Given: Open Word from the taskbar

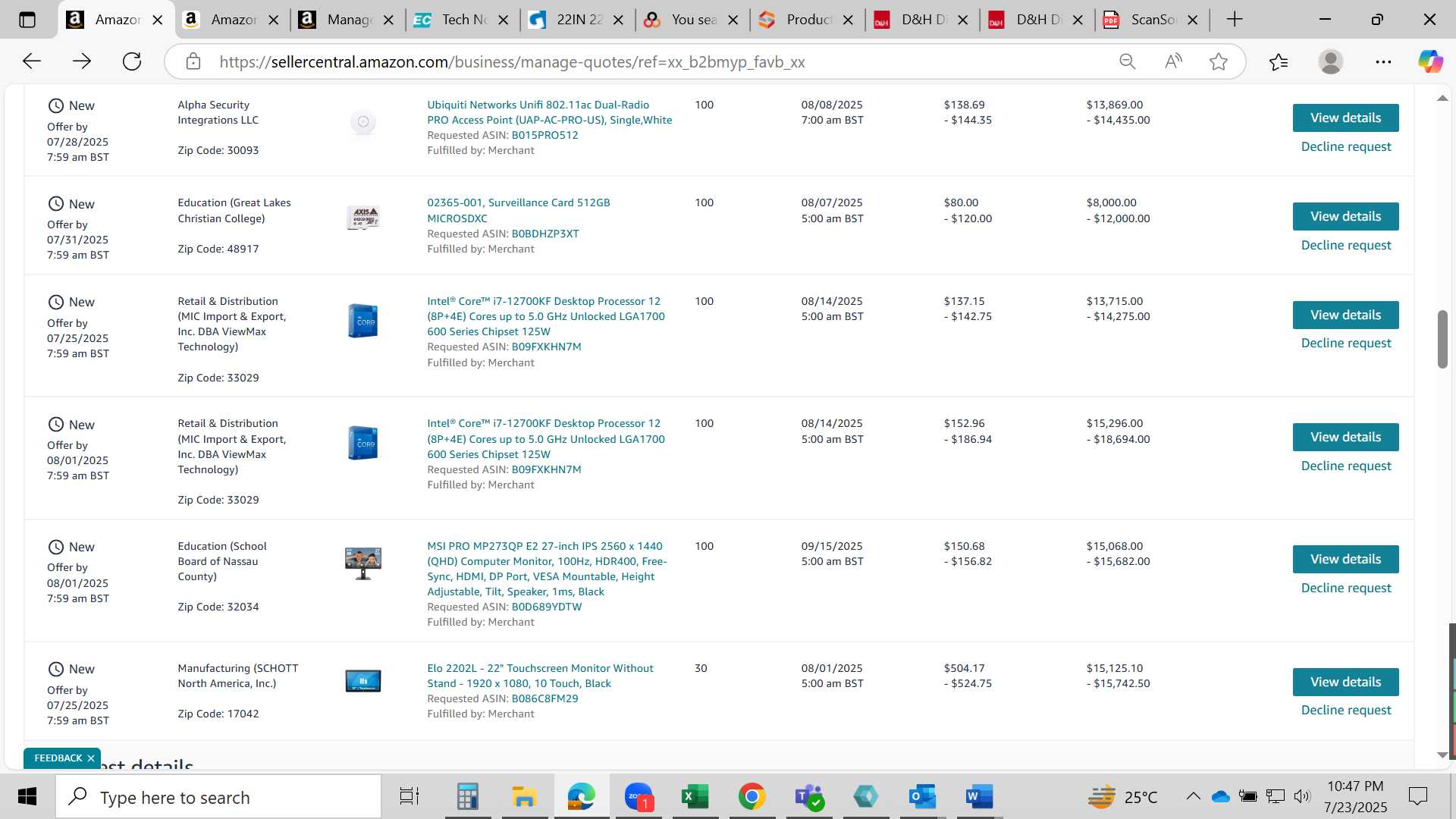Looking at the screenshot, I should click(x=979, y=796).
